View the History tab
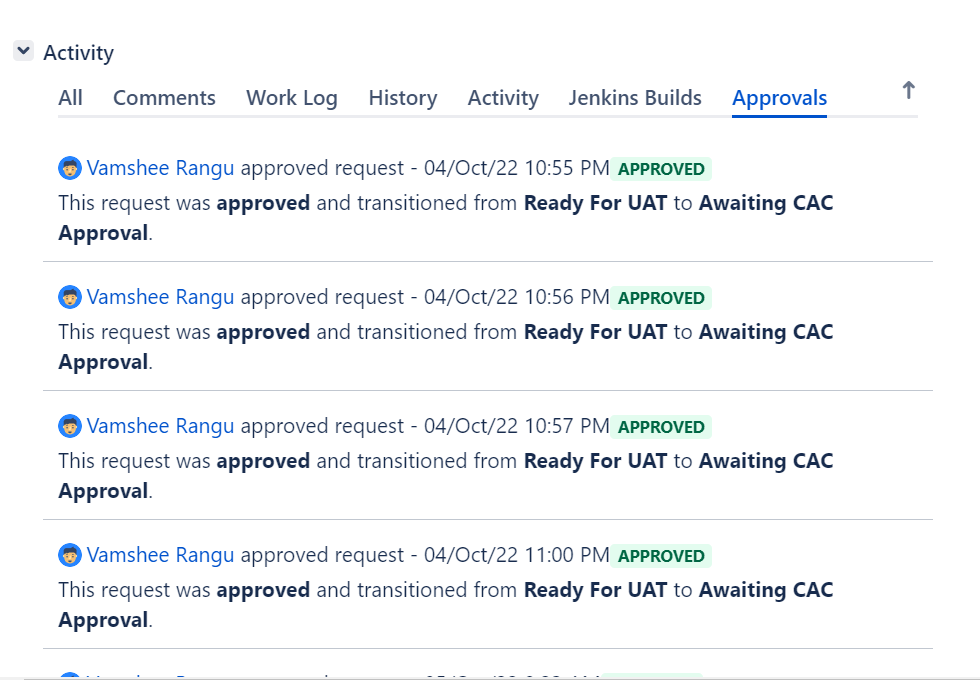Image resolution: width=980 pixels, height=680 pixels. [x=402, y=98]
